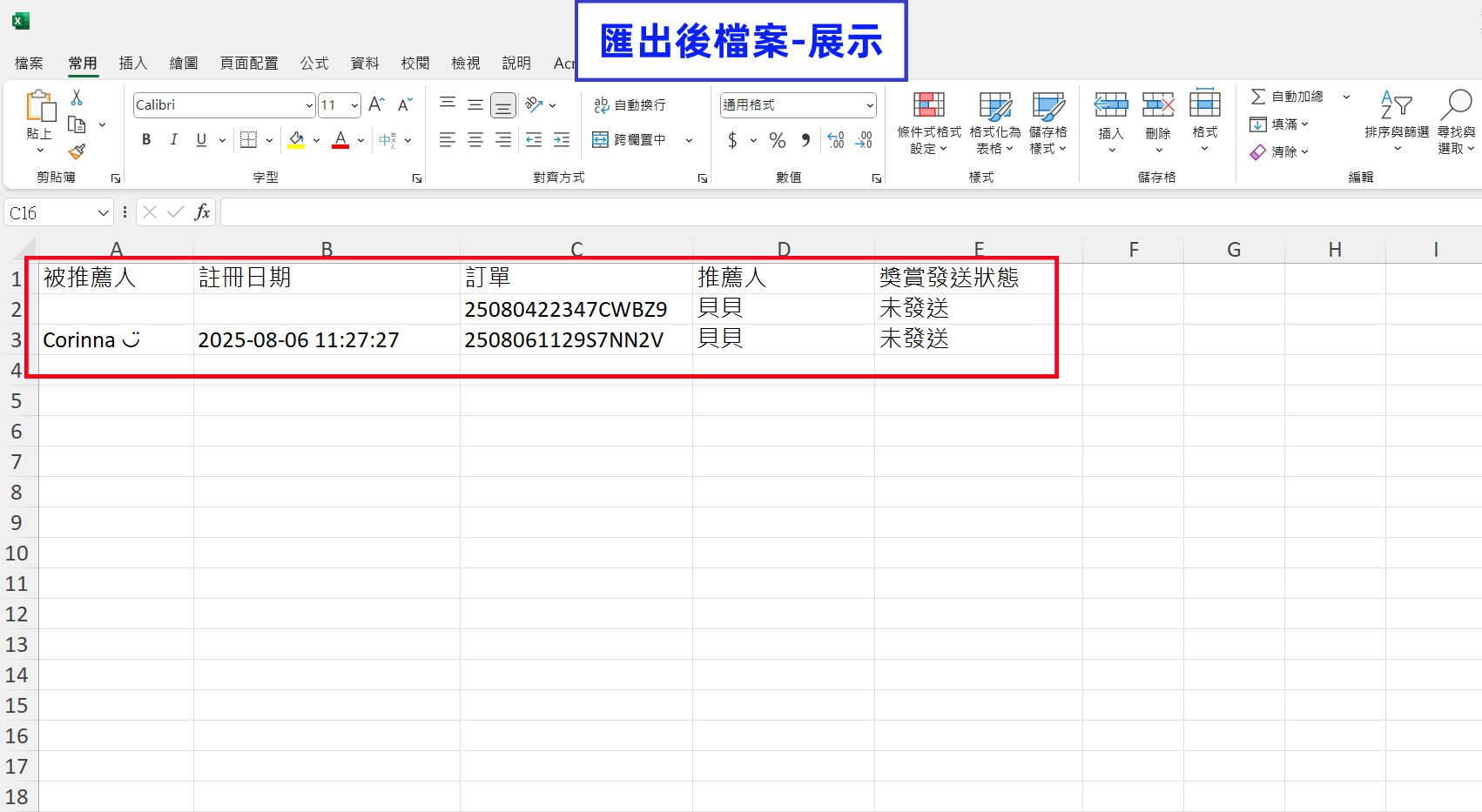This screenshot has height=812, width=1482.
Task: Switch to the 檢視 view tab
Action: 466,63
